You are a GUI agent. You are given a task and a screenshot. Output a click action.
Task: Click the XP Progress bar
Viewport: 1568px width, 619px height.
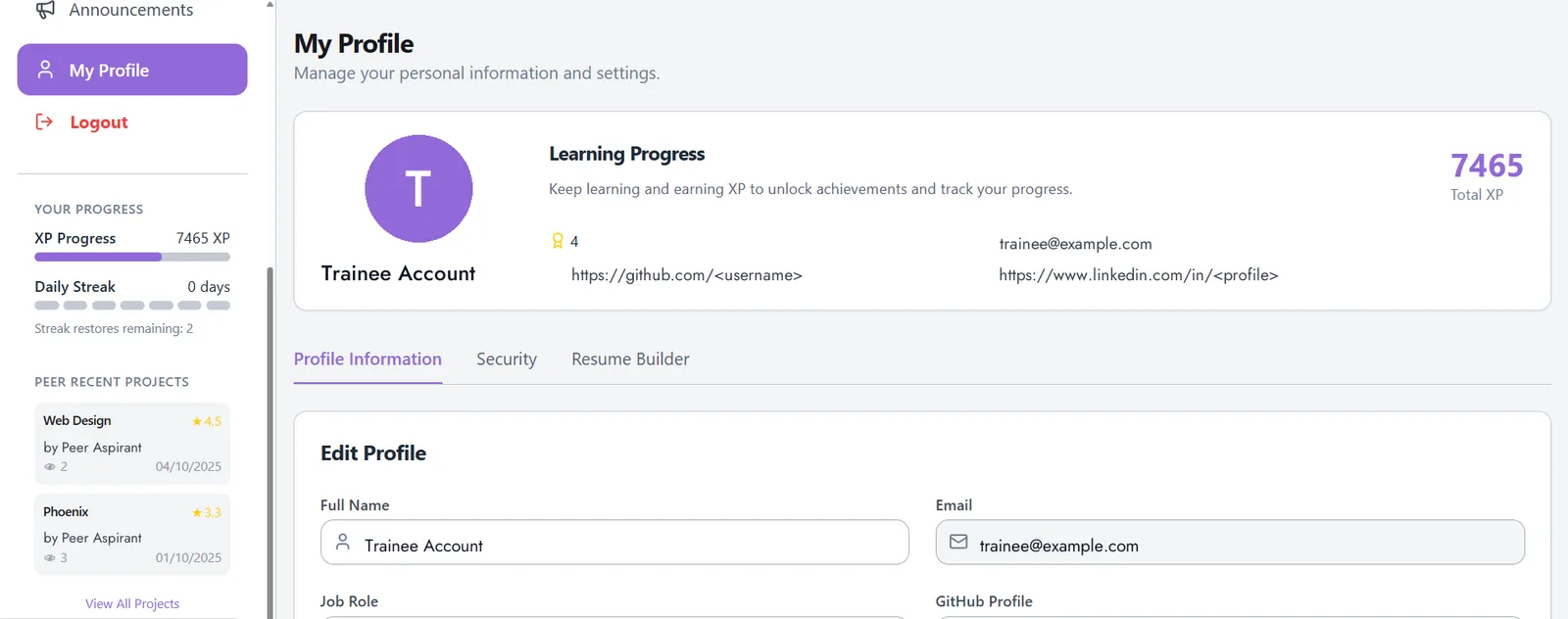(132, 257)
